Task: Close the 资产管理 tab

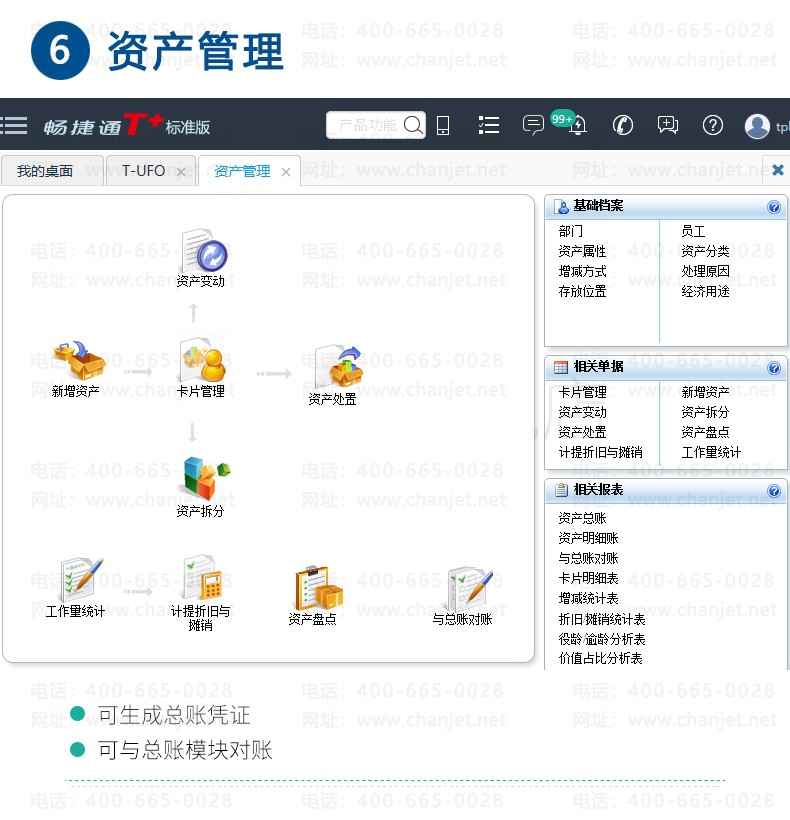Action: (286, 172)
